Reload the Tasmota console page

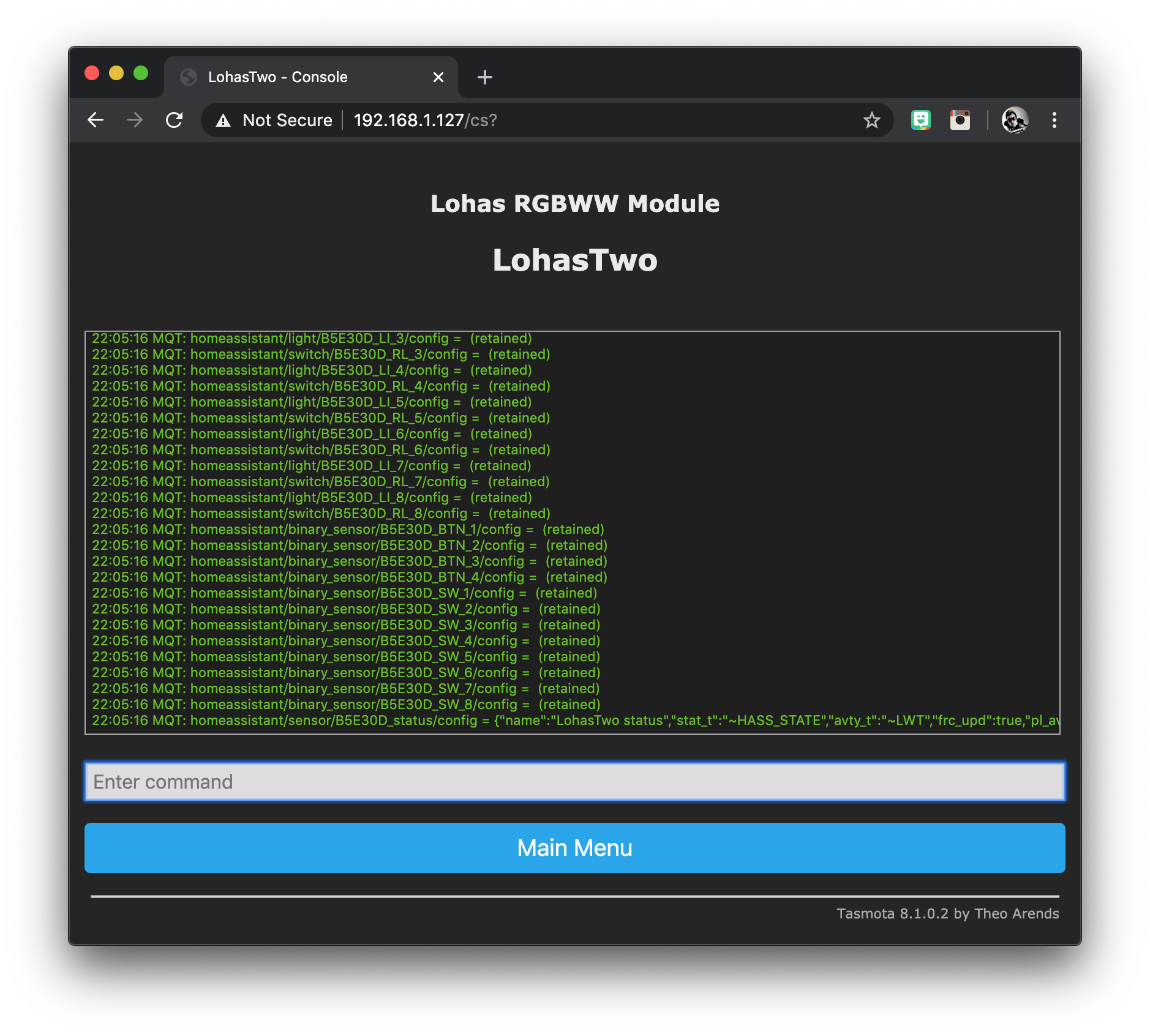tap(175, 120)
